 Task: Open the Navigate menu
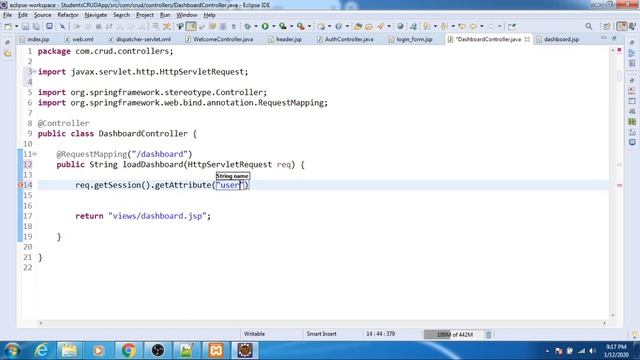pyautogui.click(x=96, y=15)
